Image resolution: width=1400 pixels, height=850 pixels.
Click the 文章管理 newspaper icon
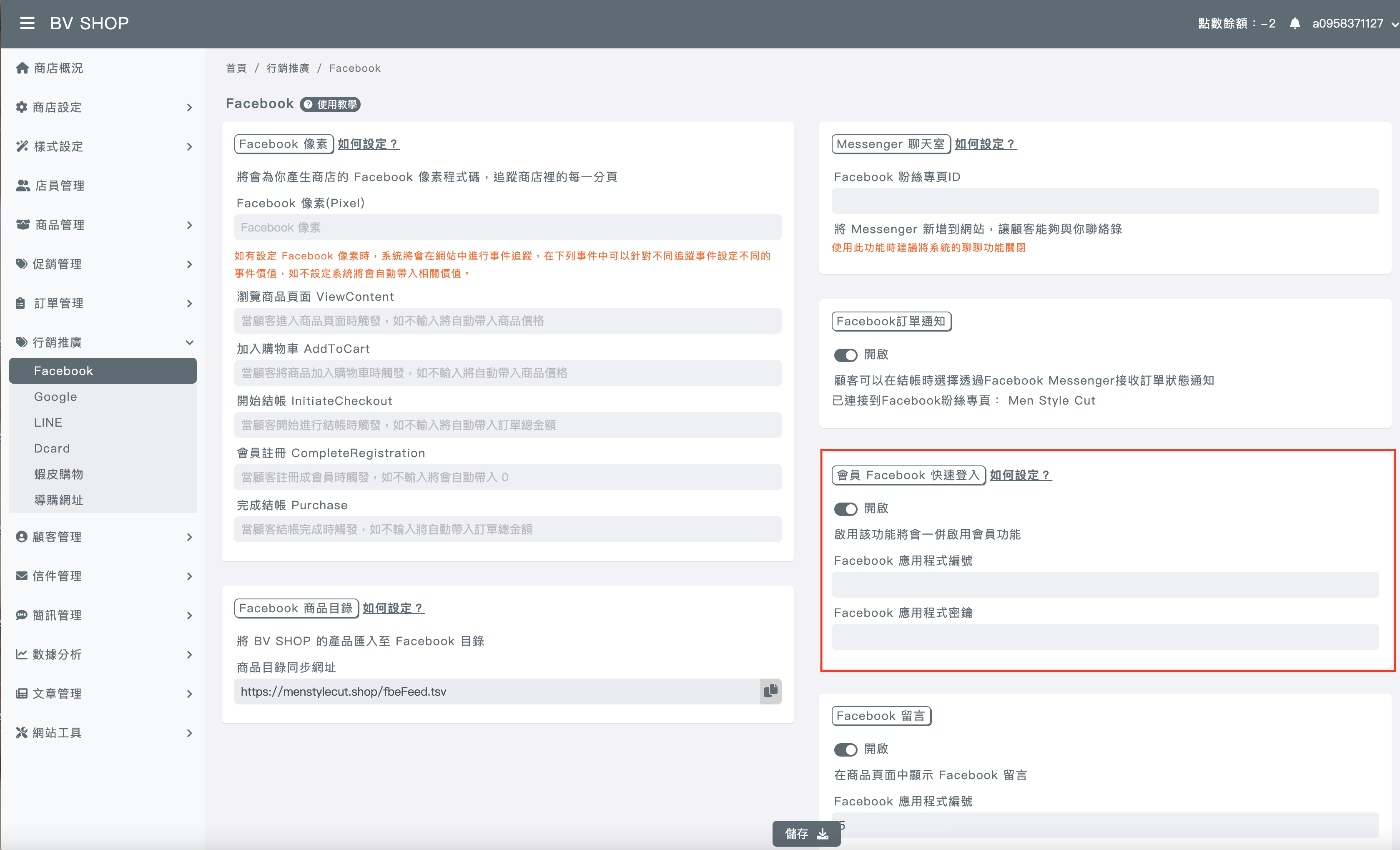tap(22, 694)
